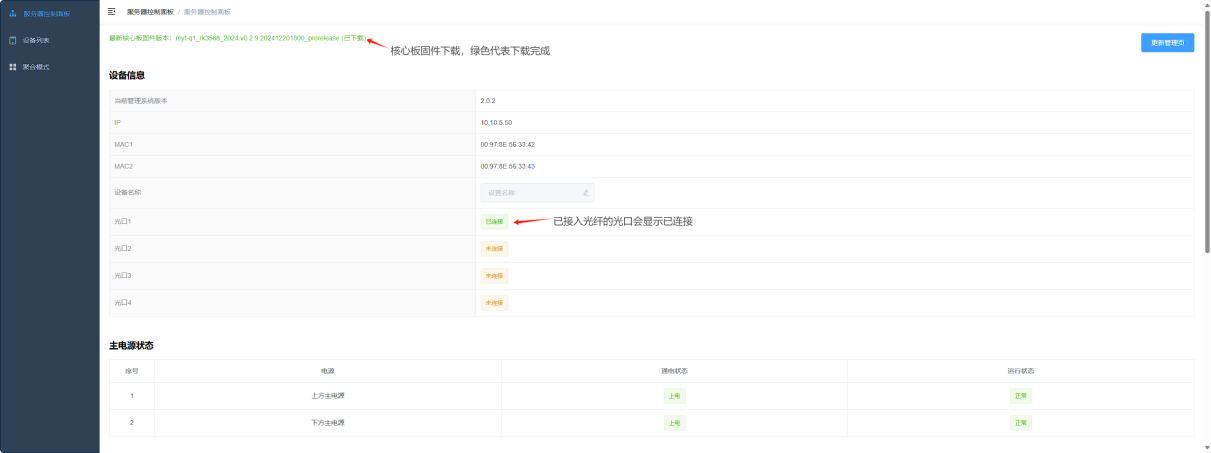Open 聚合模式 in the sidebar menu
This screenshot has height=453, width=1211.
[x=37, y=67]
